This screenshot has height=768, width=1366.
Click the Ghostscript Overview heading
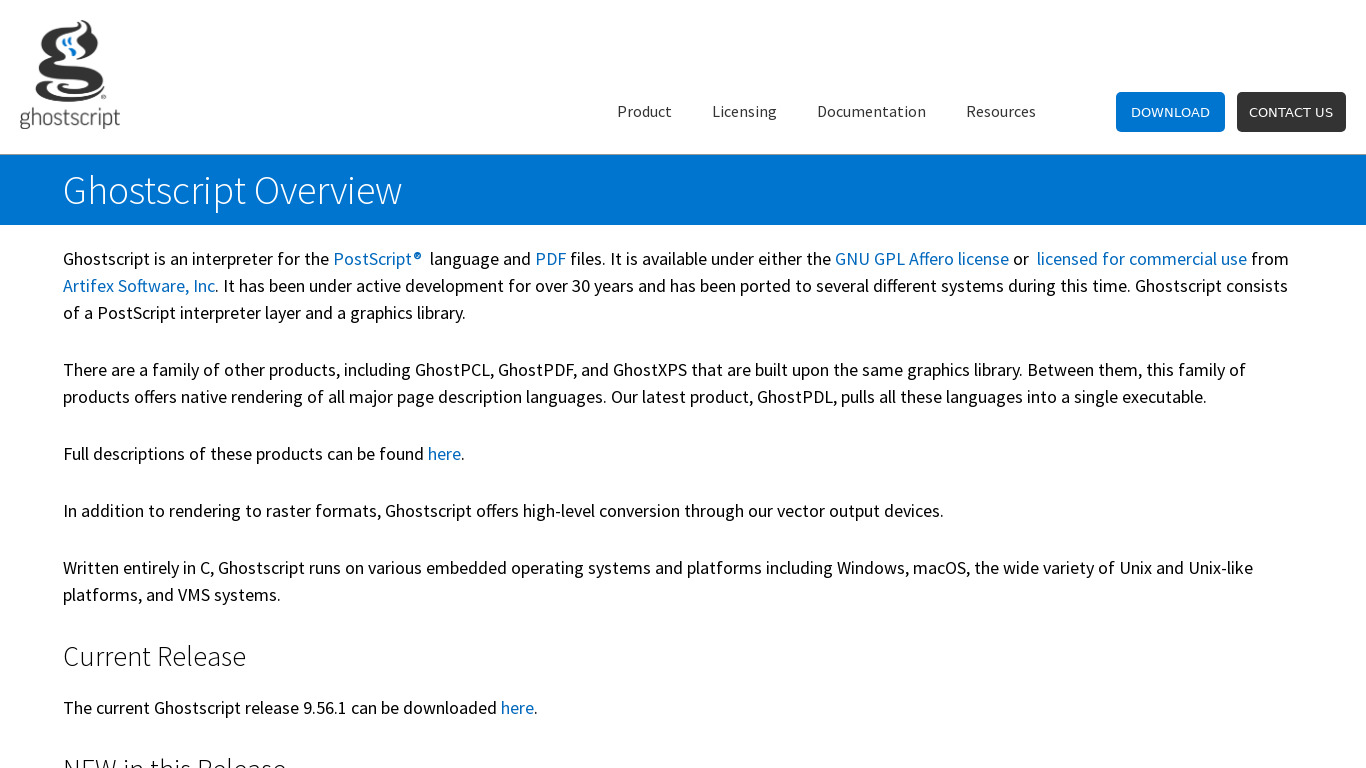point(232,190)
